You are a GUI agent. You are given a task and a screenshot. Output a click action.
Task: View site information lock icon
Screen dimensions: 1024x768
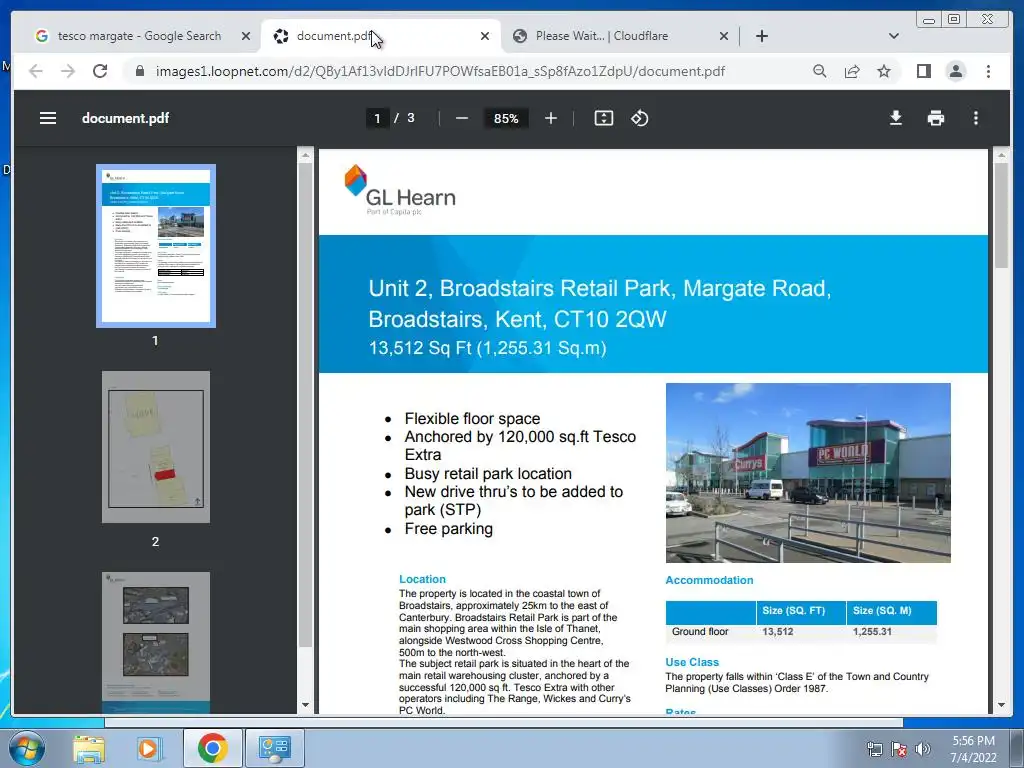point(139,71)
